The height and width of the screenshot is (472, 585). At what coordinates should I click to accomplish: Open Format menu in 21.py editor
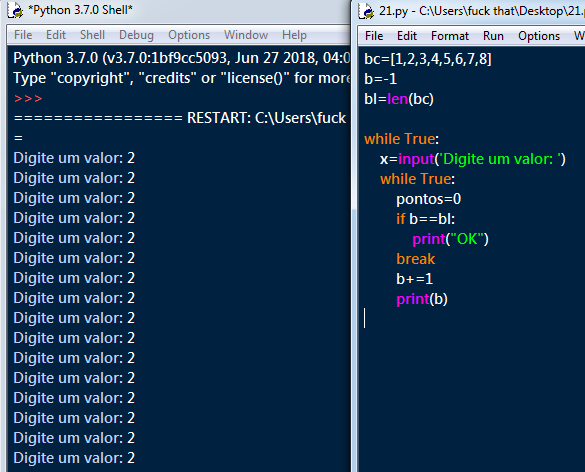coord(450,36)
